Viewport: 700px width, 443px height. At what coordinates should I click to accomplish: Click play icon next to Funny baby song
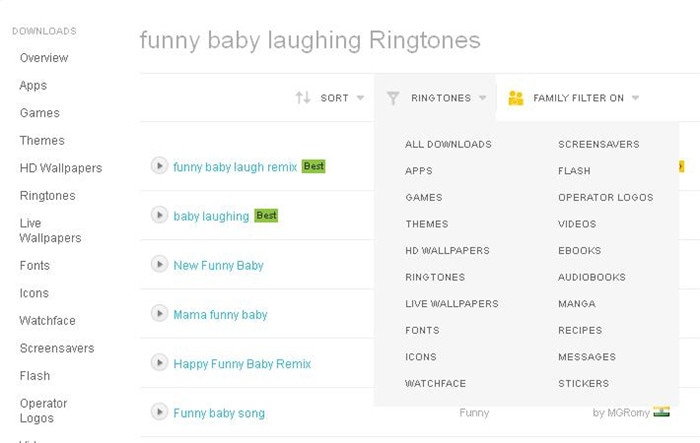[158, 411]
